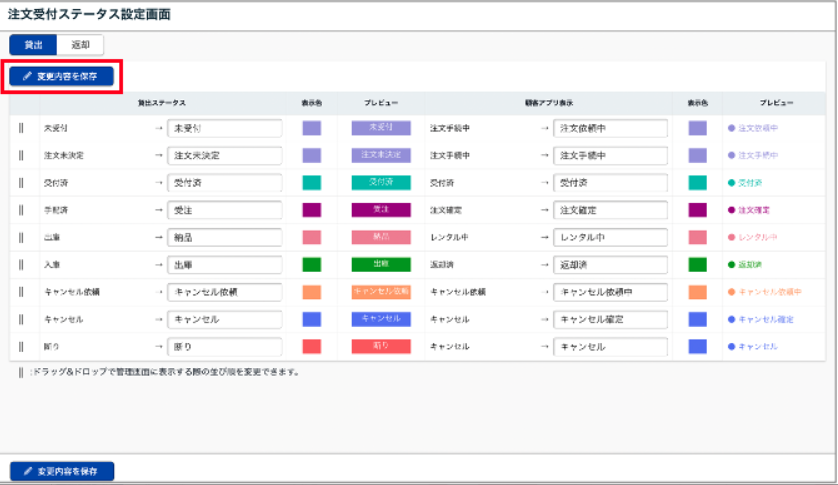Screen dimensions: 838x485
Task: Select the 貸出 tab
Action: coord(33,45)
